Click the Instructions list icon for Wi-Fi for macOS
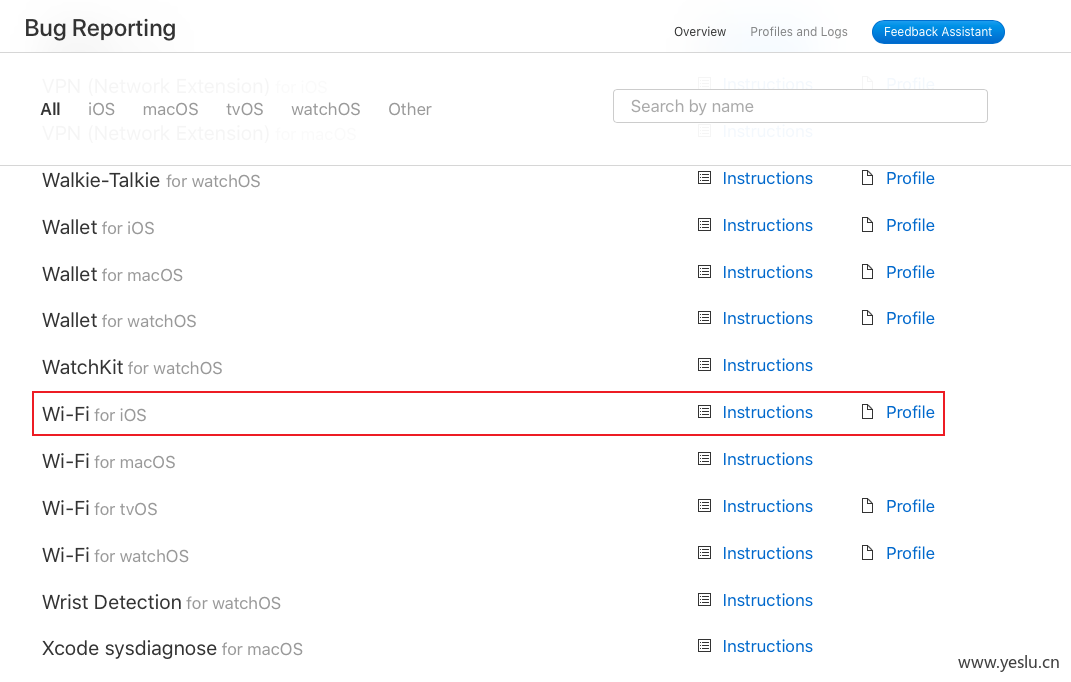The width and height of the screenshot is (1071, 682). coord(704,459)
